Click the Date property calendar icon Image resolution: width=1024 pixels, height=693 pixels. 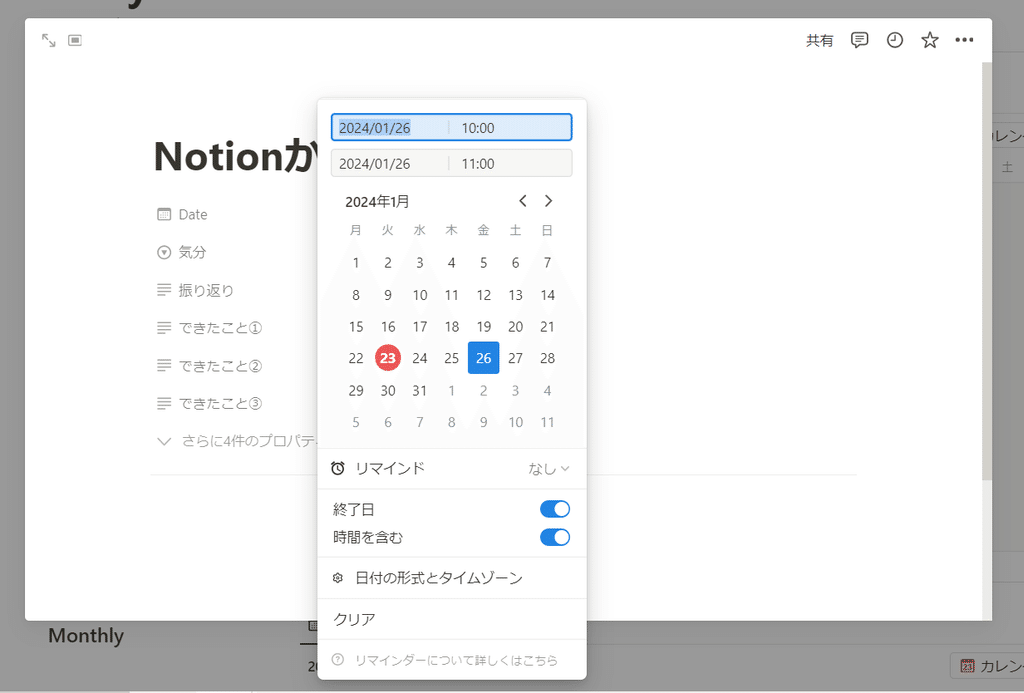click(x=164, y=214)
